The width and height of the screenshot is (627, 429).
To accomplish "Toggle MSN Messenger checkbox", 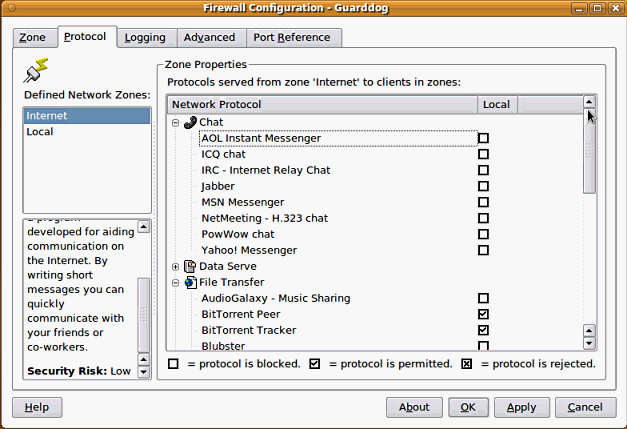I will pyautogui.click(x=483, y=202).
